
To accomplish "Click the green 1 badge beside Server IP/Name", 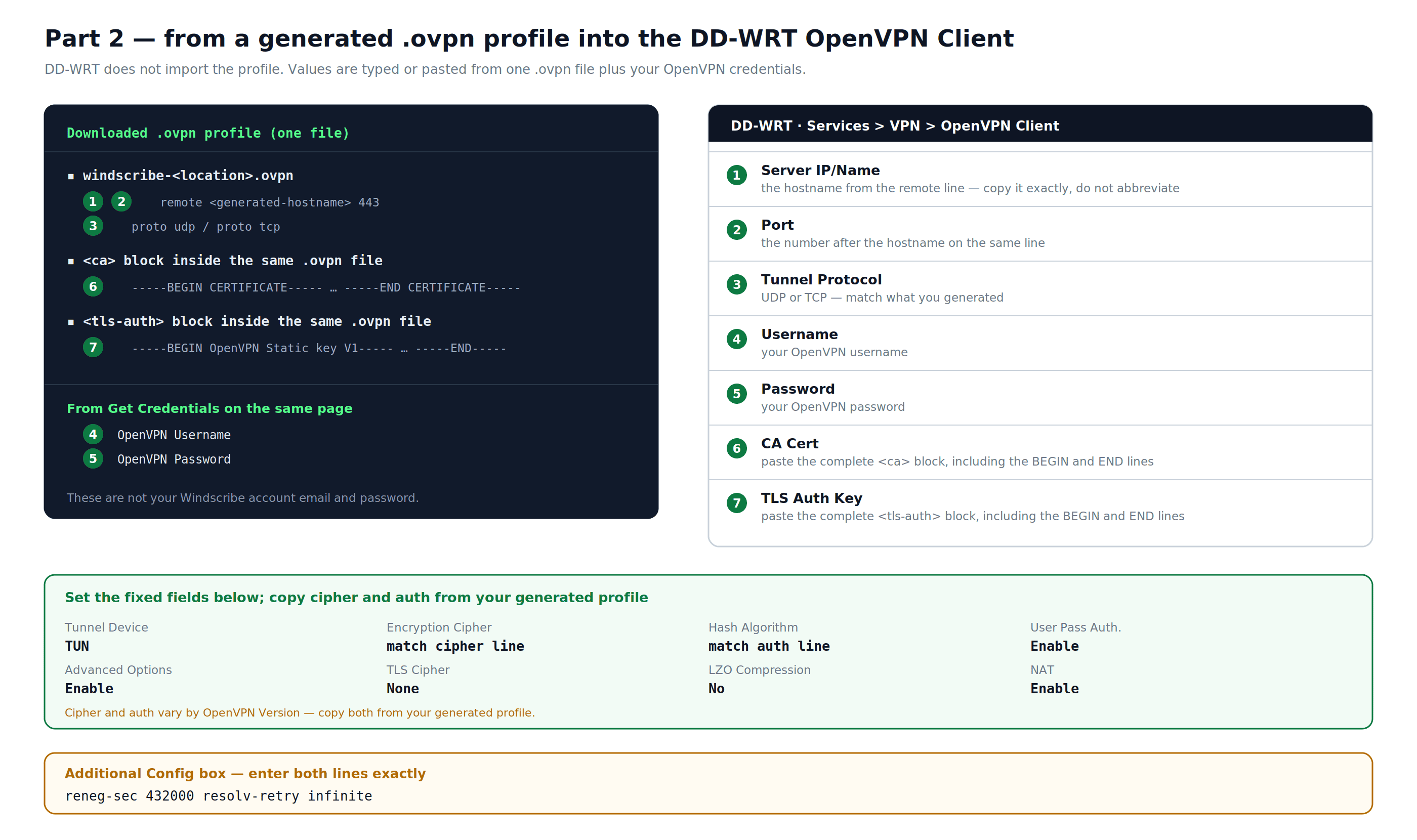I will [x=736, y=175].
